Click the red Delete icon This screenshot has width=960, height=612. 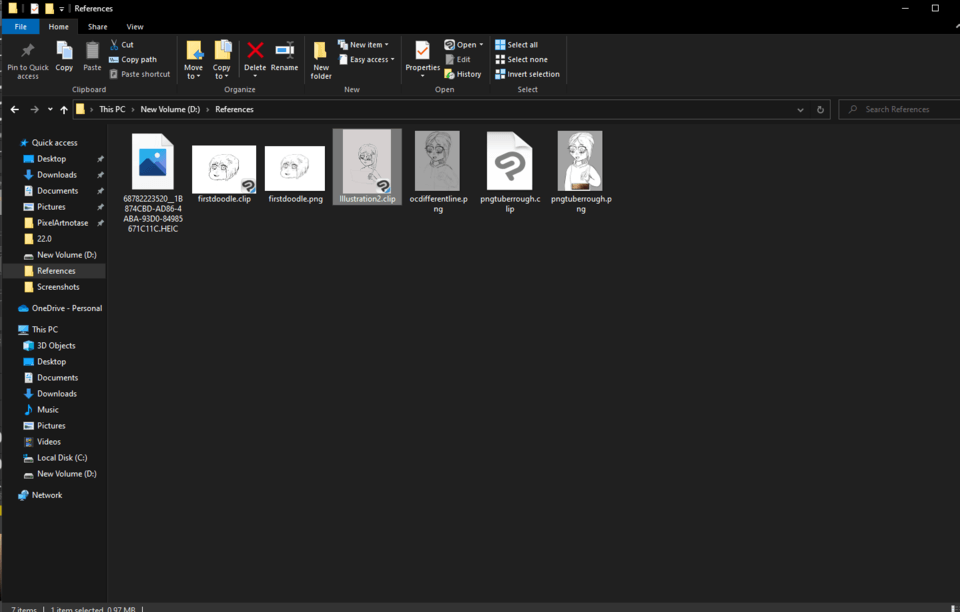click(x=255, y=52)
